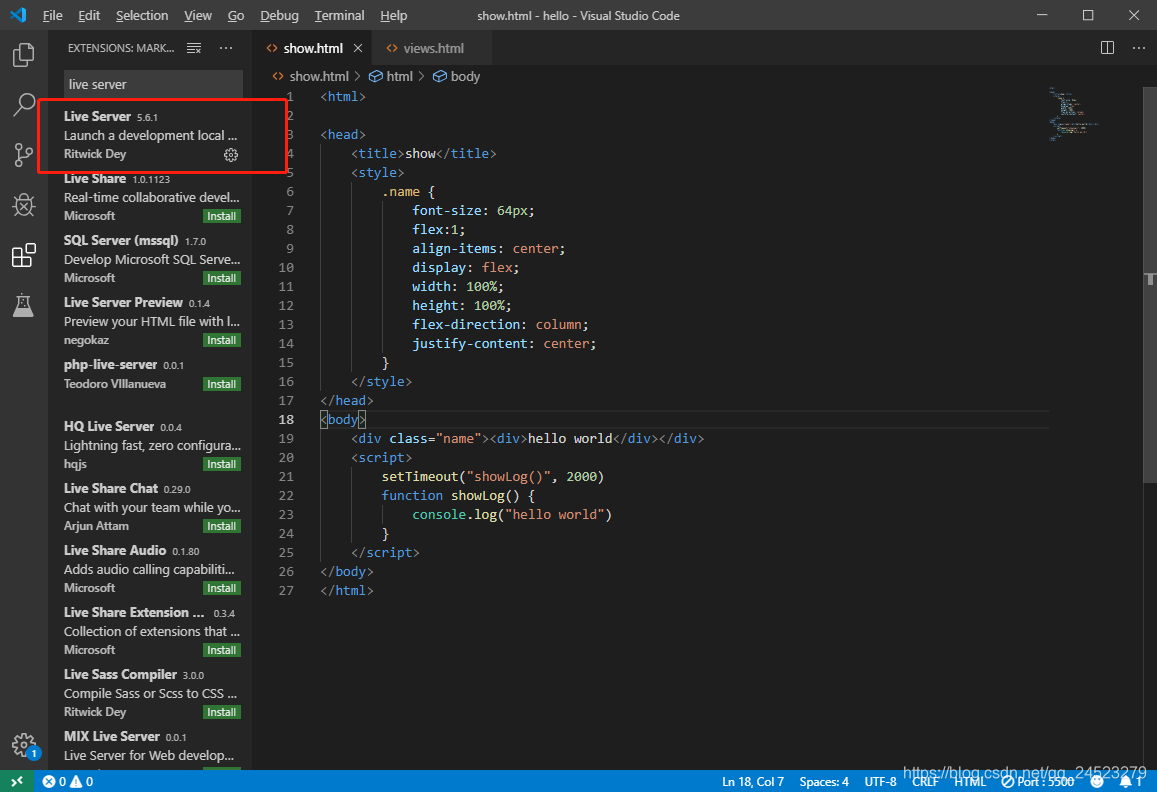
Task: Open the Terminal menu
Action: pos(338,15)
